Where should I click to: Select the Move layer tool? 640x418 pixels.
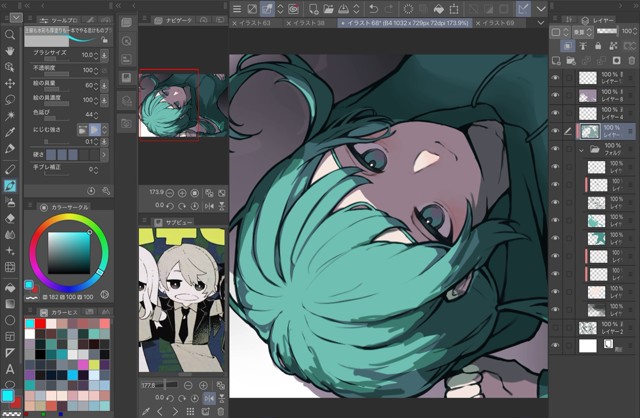pyautogui.click(x=10, y=83)
